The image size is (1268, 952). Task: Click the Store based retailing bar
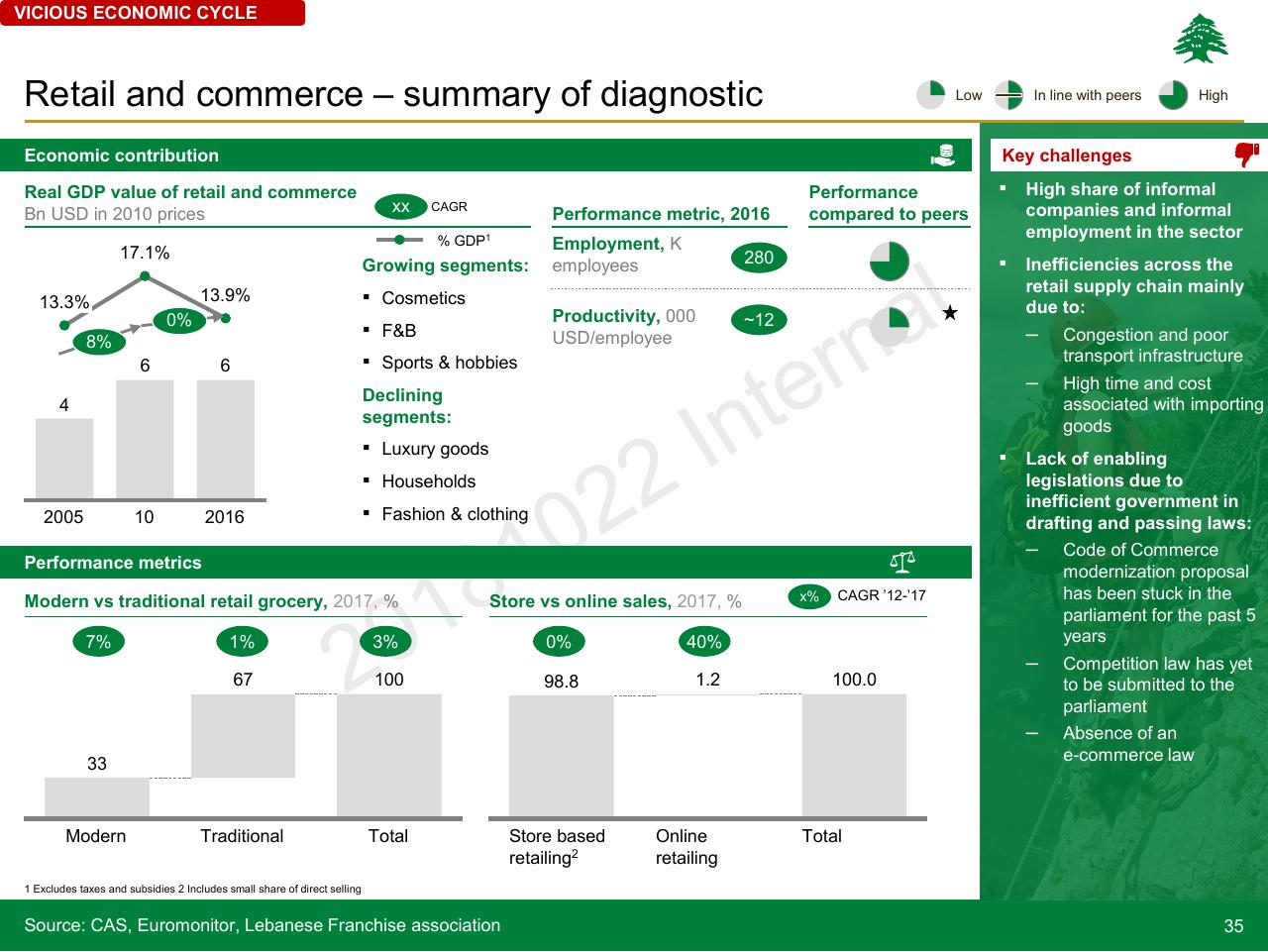pyautogui.click(x=561, y=757)
